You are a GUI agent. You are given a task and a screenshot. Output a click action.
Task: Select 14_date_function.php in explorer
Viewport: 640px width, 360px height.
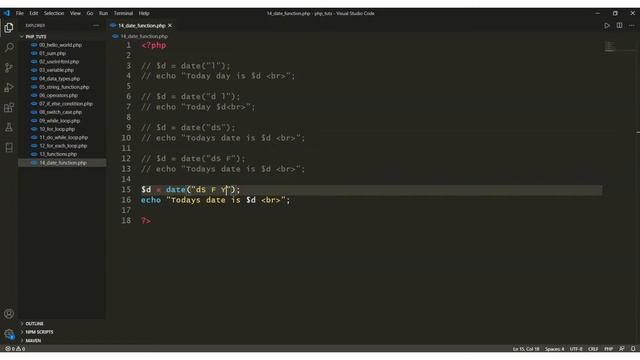point(62,163)
